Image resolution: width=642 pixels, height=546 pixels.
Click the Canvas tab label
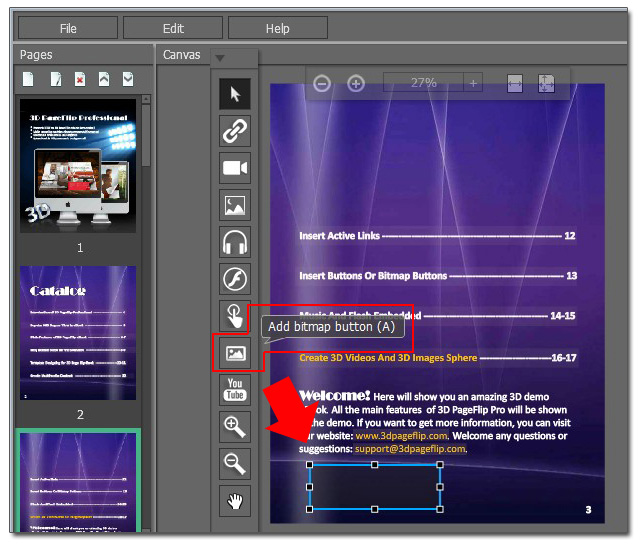[181, 55]
